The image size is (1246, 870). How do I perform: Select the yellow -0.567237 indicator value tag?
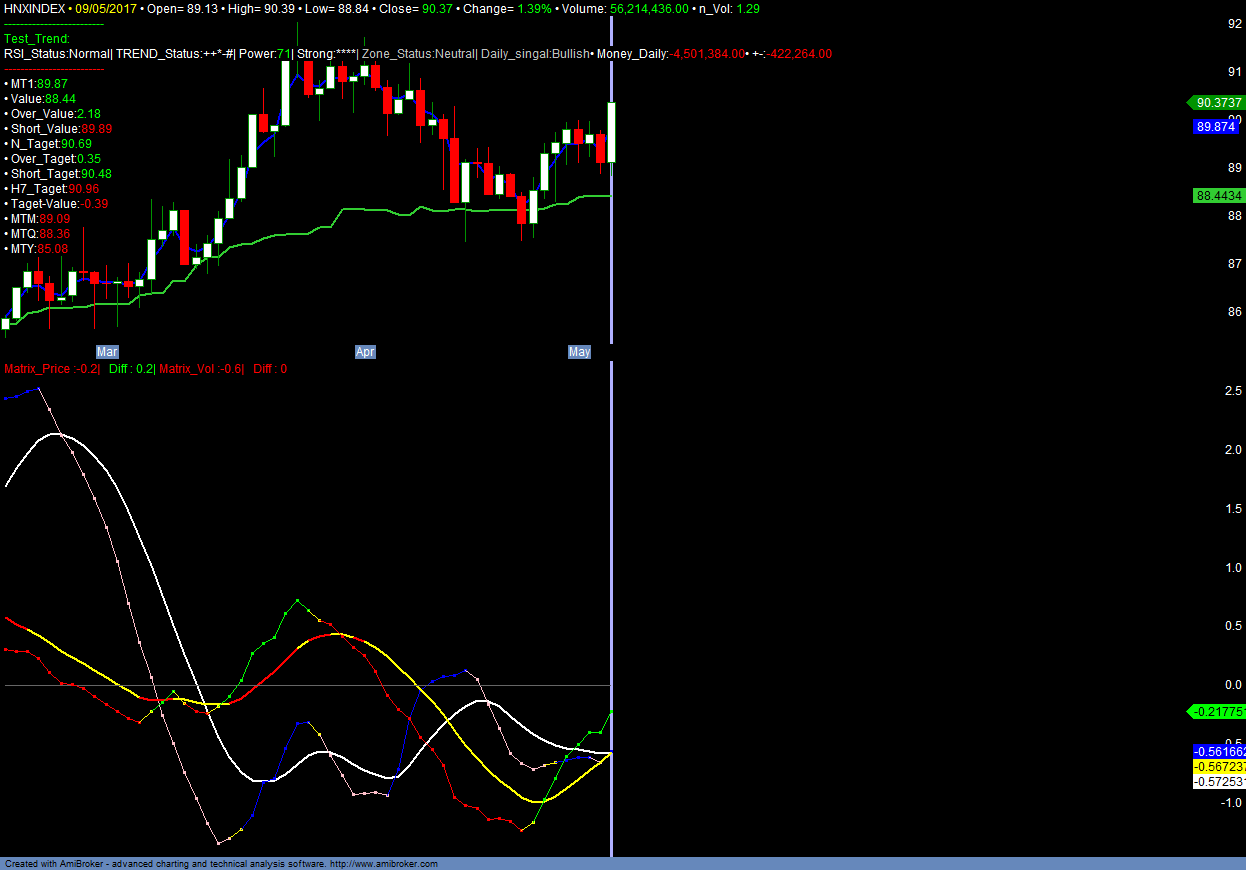(1219, 766)
